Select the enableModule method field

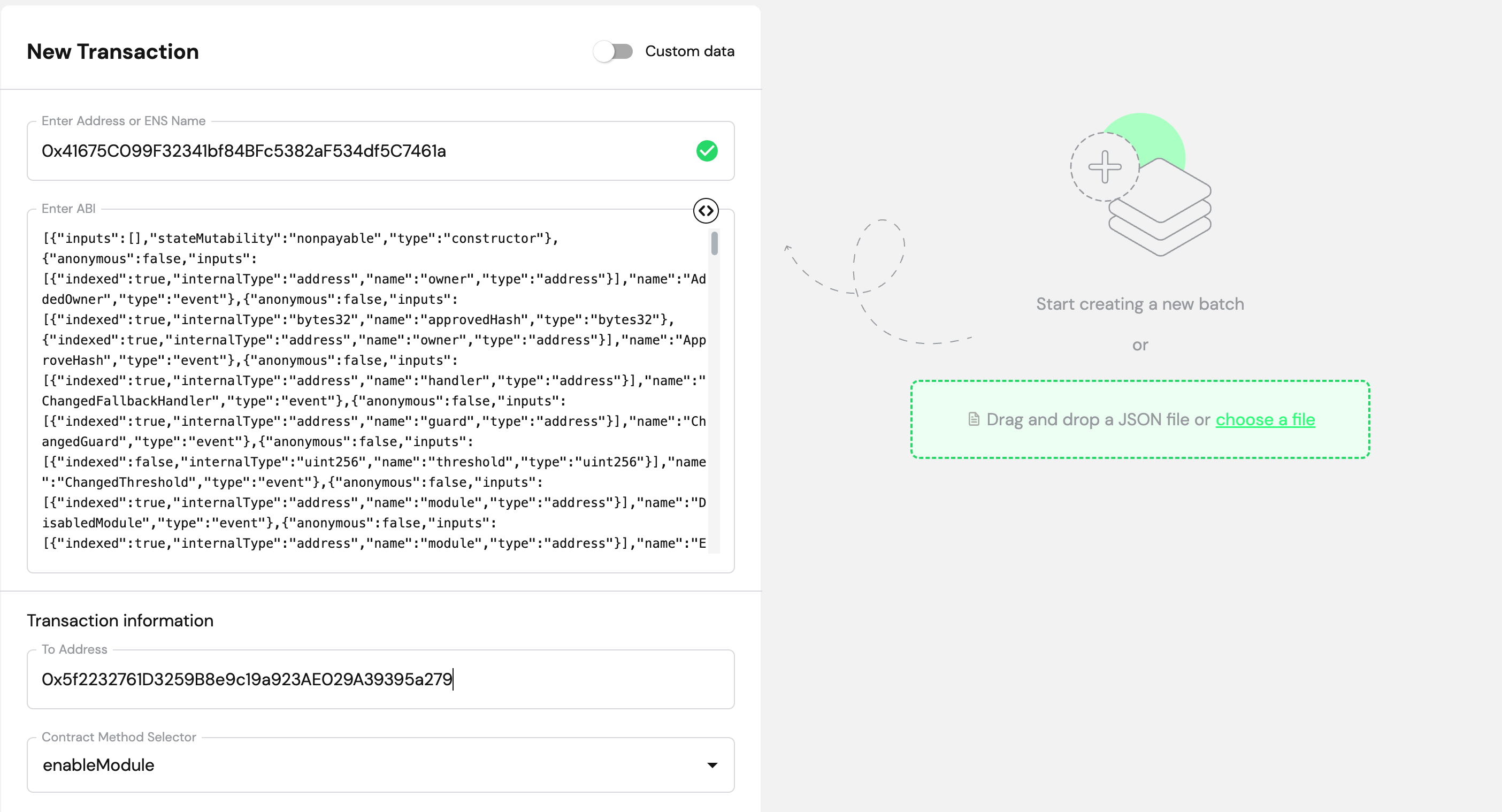380,765
